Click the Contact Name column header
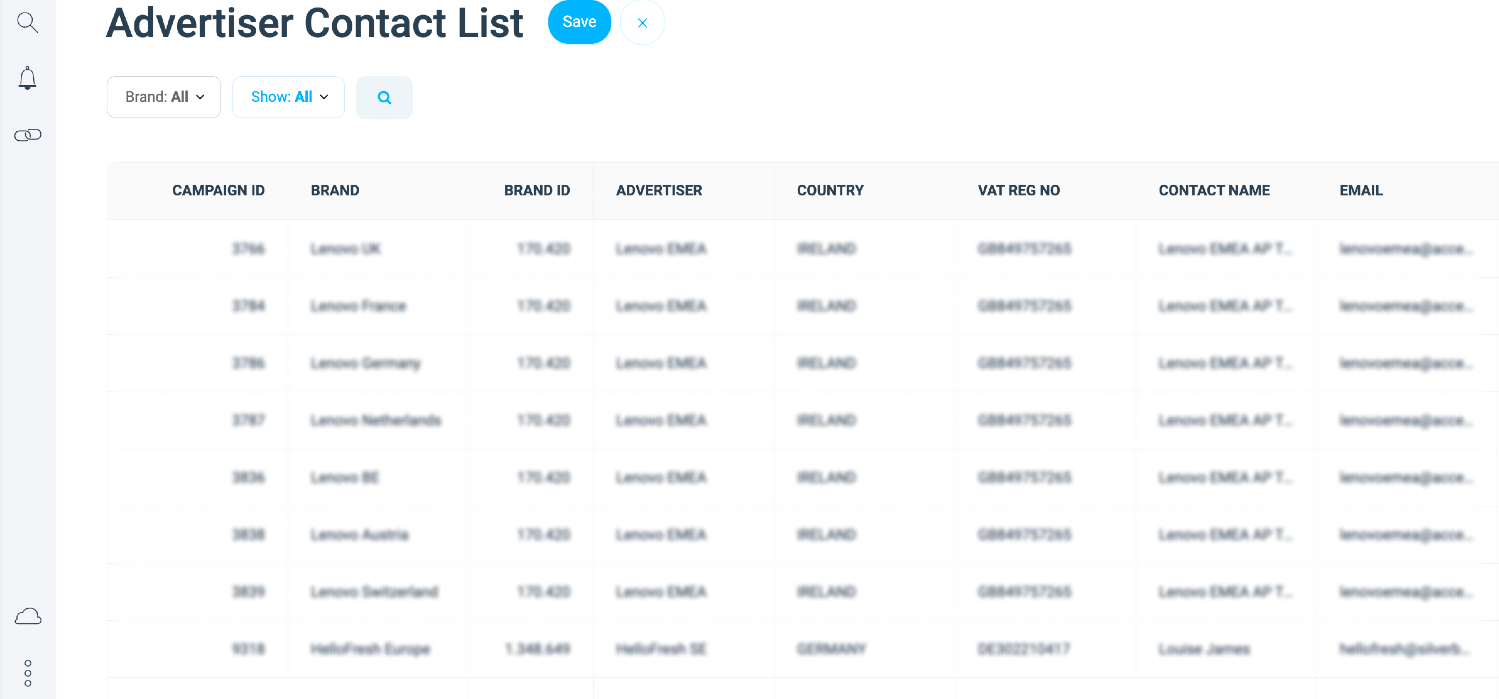Image resolution: width=1499 pixels, height=699 pixels. [1214, 190]
